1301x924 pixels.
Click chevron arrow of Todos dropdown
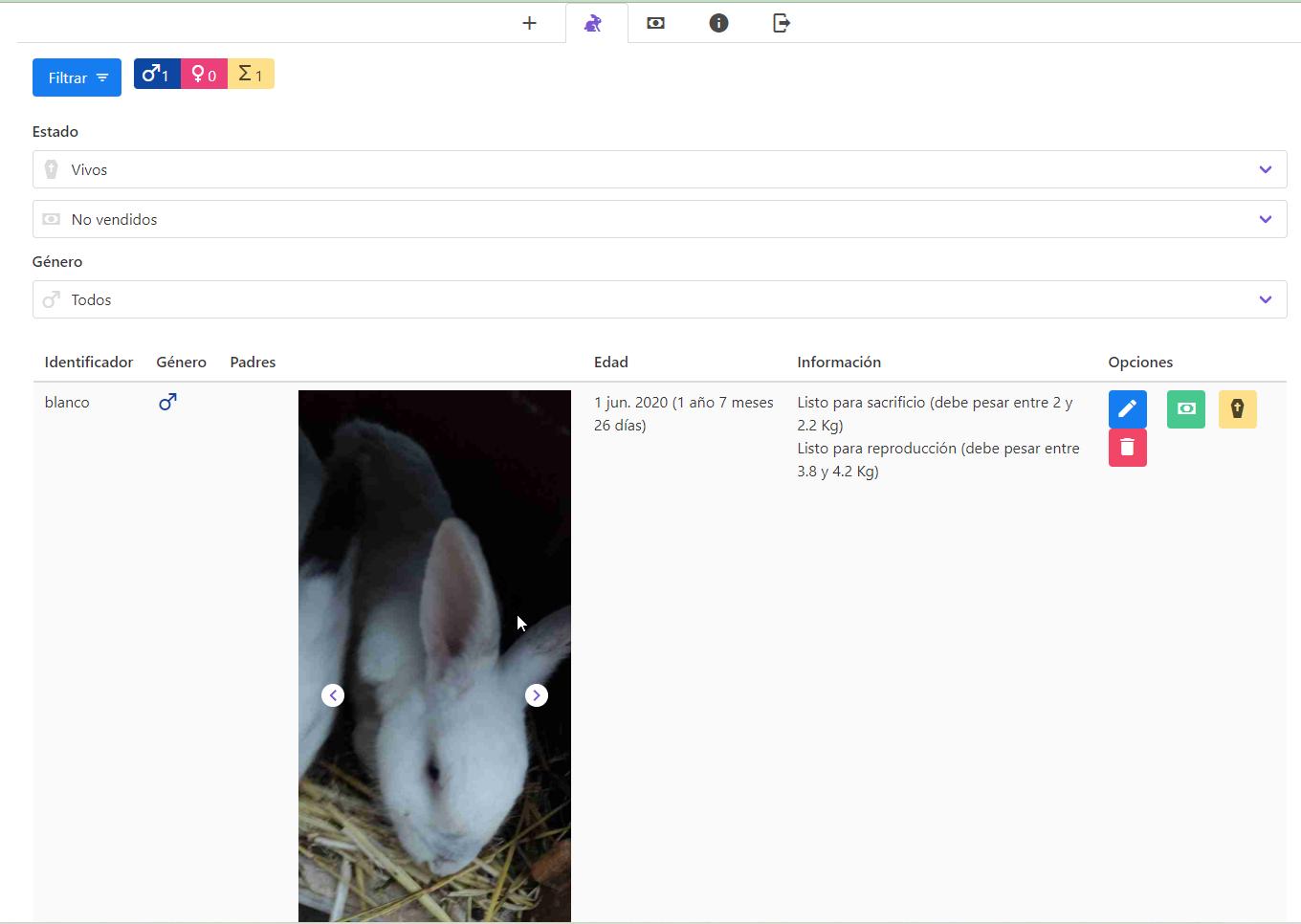(x=1266, y=299)
